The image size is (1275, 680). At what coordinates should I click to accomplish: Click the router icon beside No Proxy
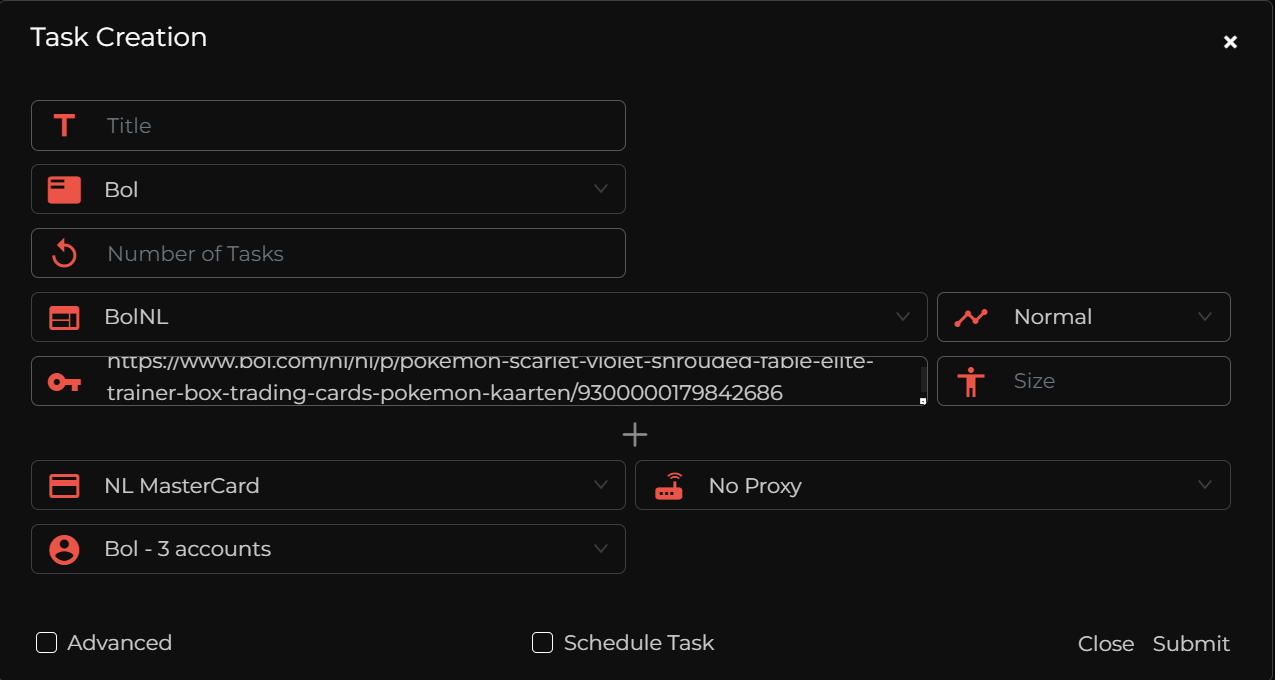pos(668,486)
